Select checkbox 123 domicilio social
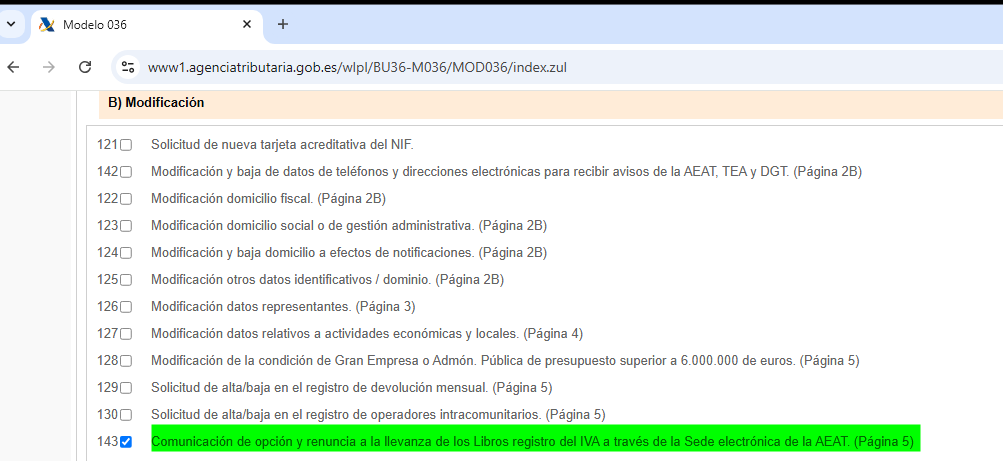The width and height of the screenshot is (1003, 461). tap(126, 226)
